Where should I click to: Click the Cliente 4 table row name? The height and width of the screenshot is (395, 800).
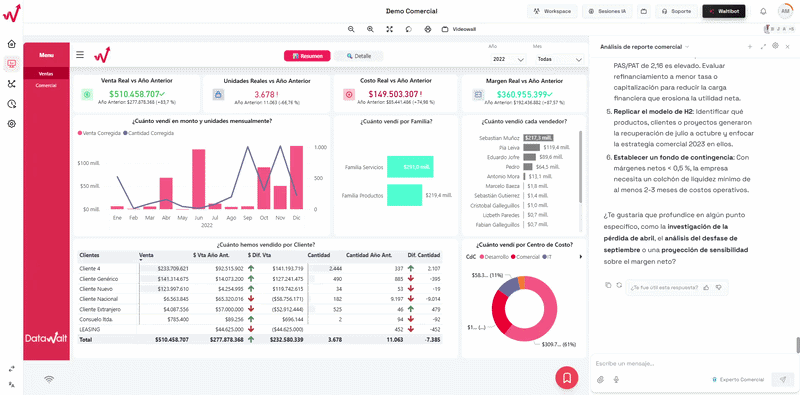90,268
